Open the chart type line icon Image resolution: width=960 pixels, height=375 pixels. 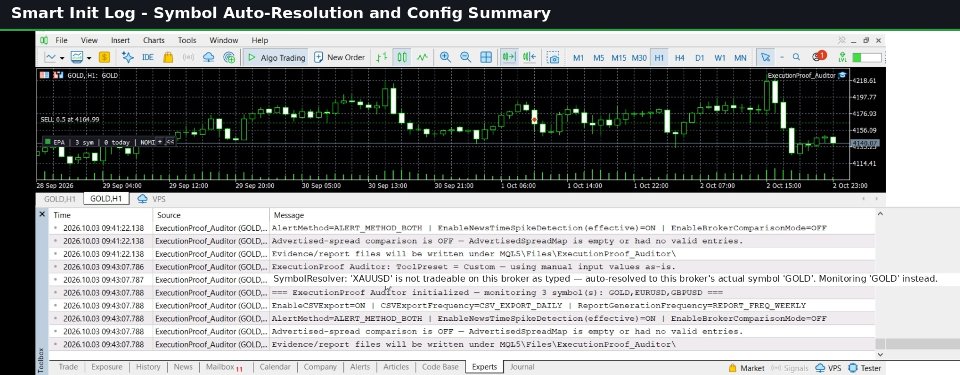tap(50, 57)
